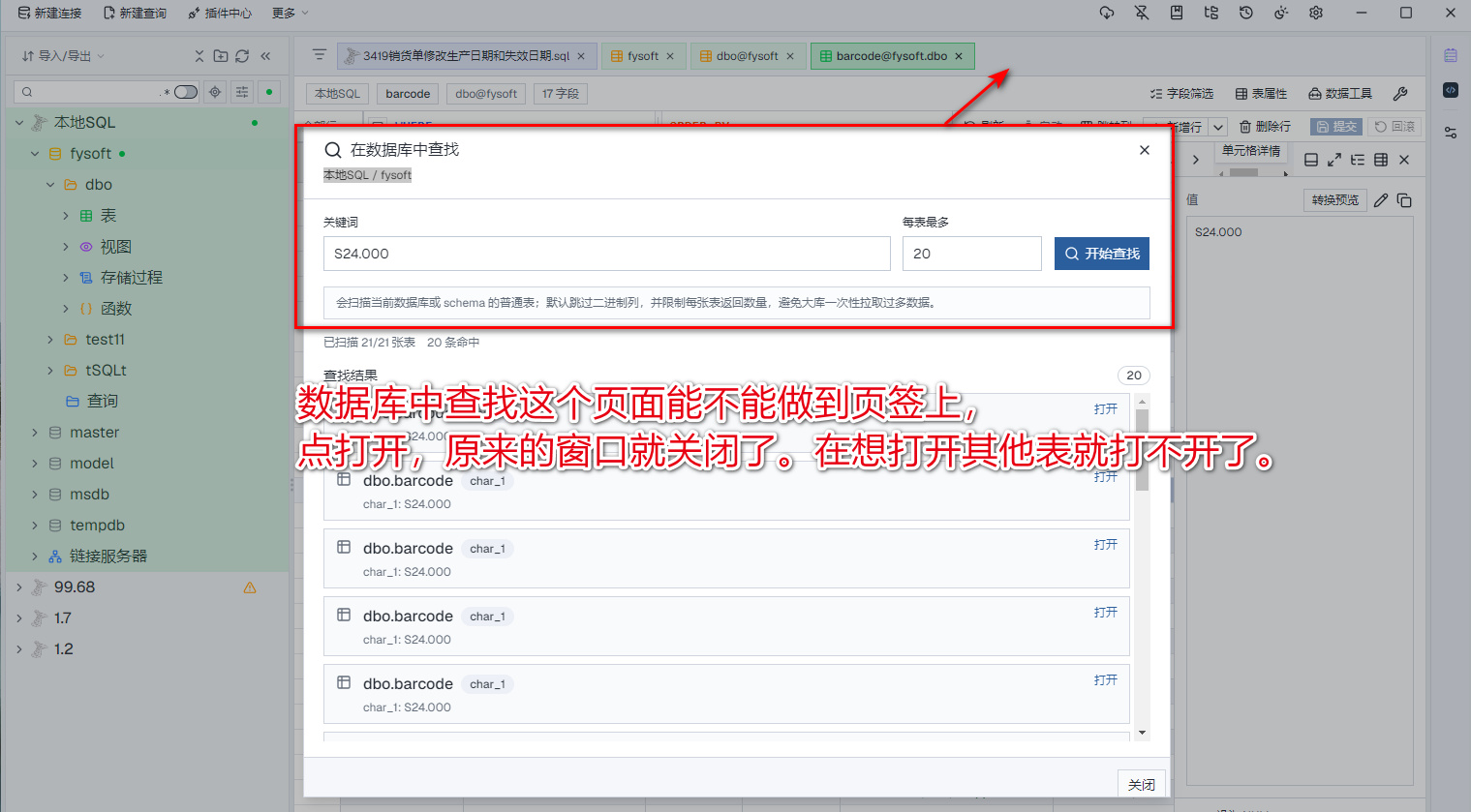Open the 插件中心
The height and width of the screenshot is (812, 1471).
[220, 13]
